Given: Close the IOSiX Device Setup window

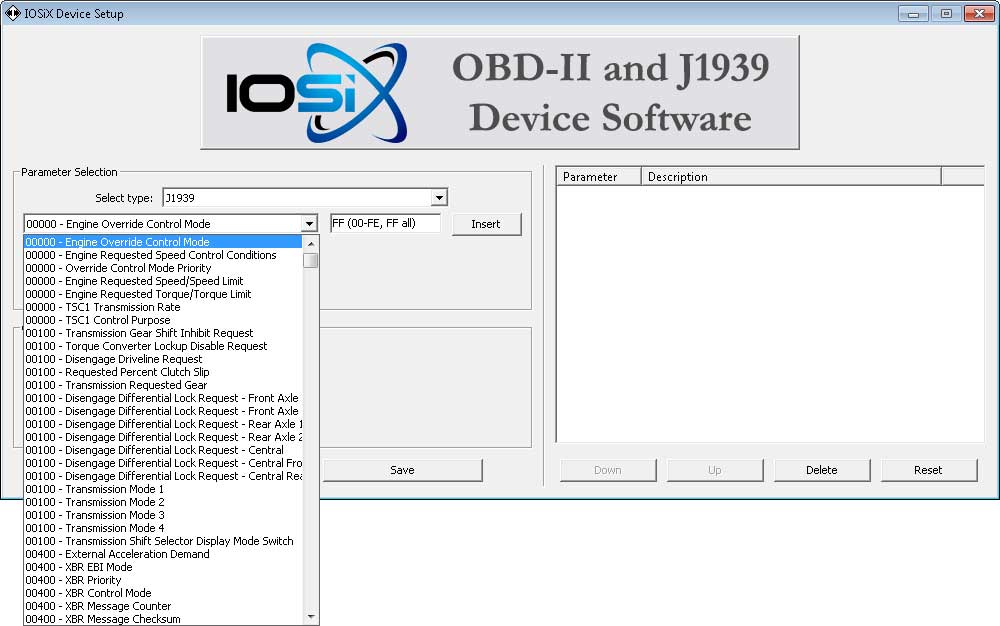Looking at the screenshot, I should [979, 13].
